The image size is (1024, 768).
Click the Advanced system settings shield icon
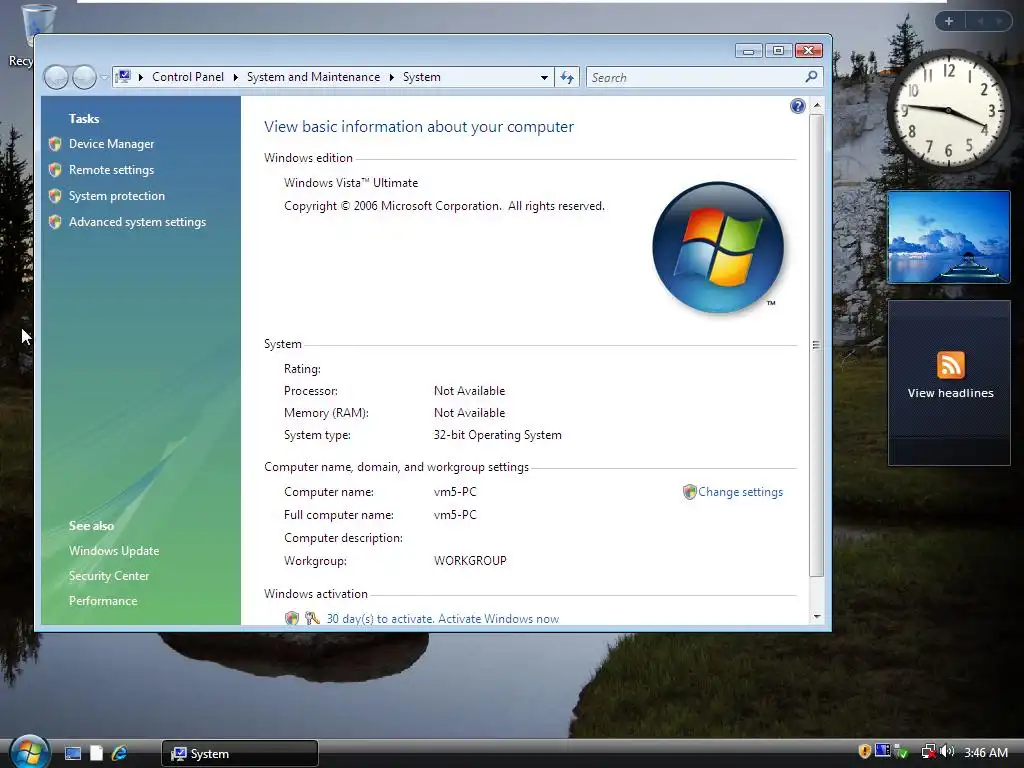pos(55,222)
